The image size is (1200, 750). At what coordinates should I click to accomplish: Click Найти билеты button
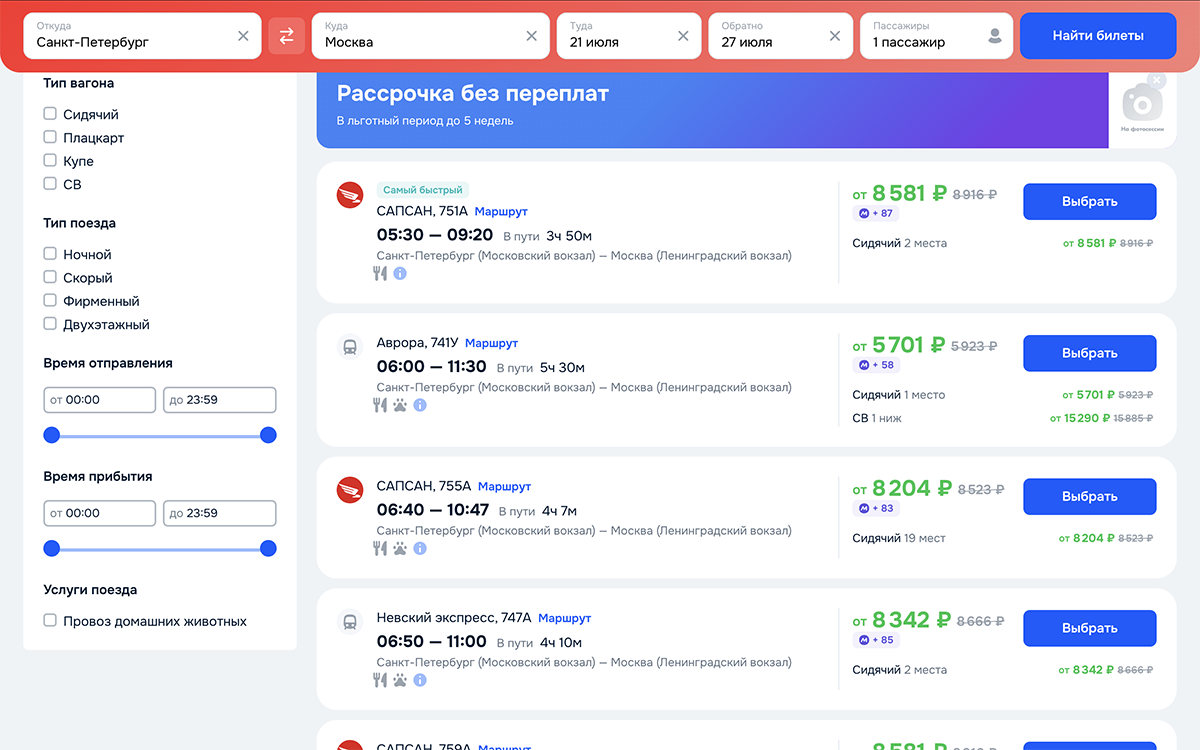(1098, 36)
